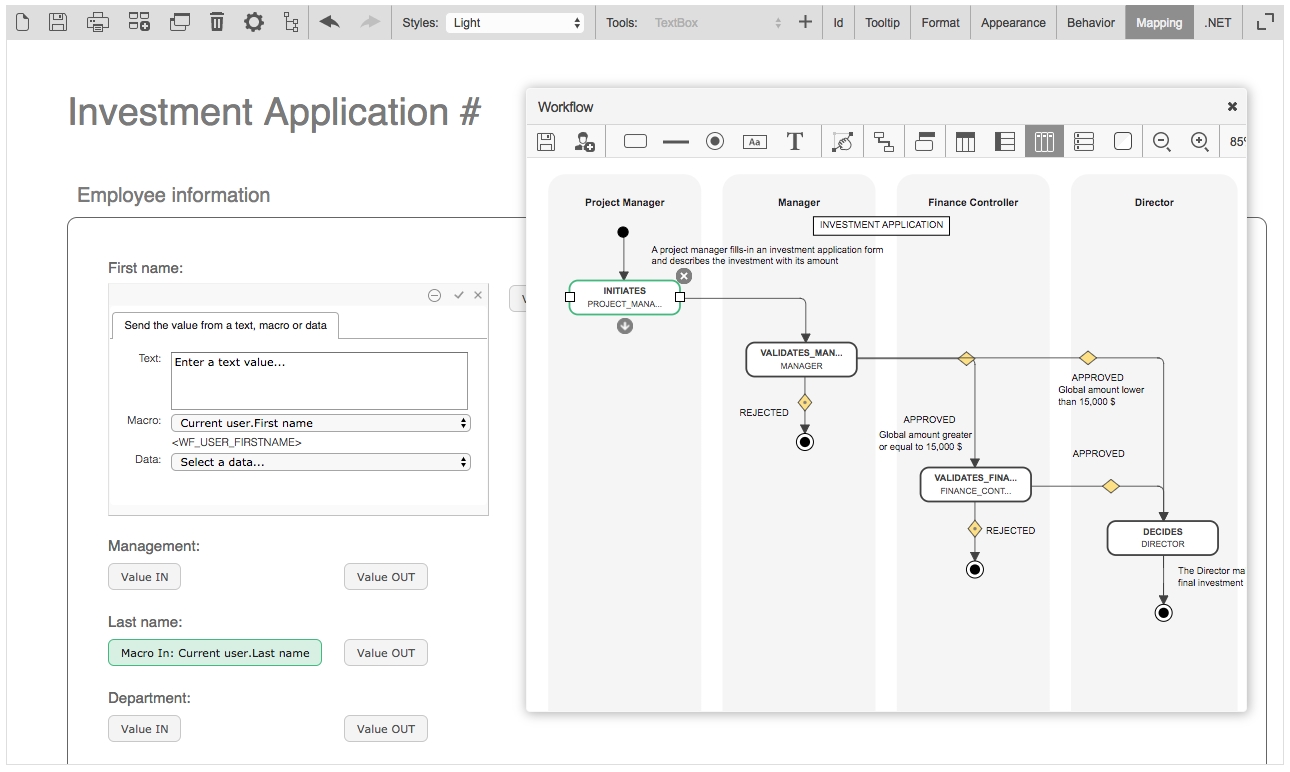The width and height of the screenshot is (1290, 772).
Task: Add participant in Workflow toolbar
Action: (584, 142)
